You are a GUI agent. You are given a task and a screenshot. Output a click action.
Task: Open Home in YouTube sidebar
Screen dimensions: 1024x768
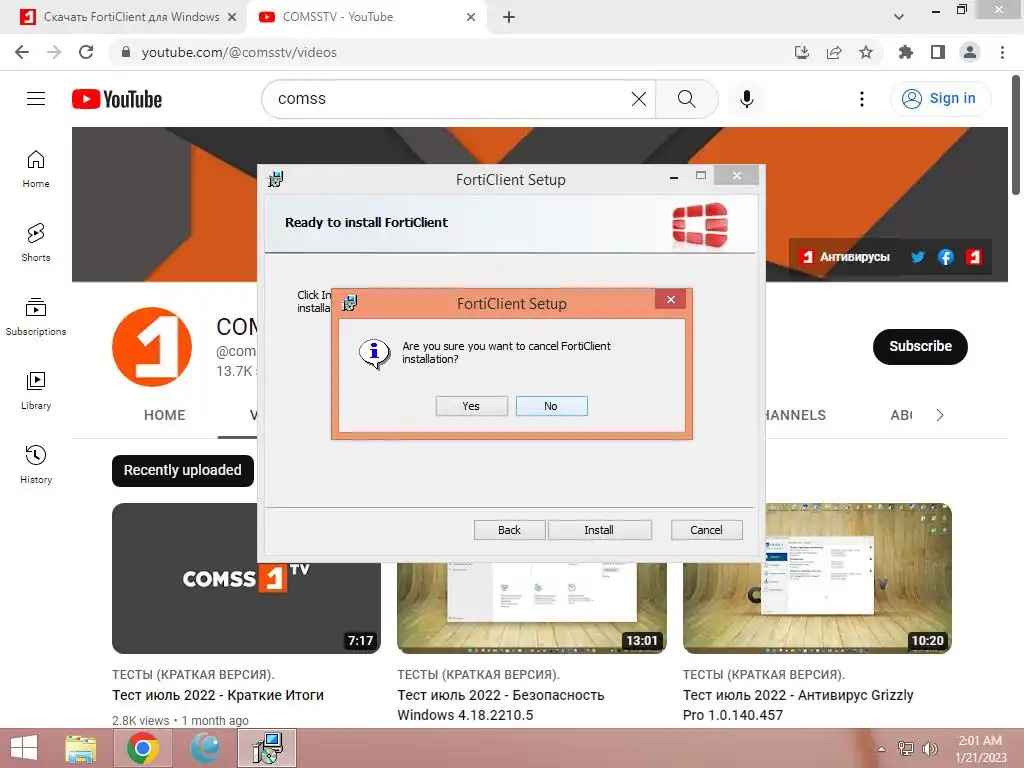pos(36,169)
